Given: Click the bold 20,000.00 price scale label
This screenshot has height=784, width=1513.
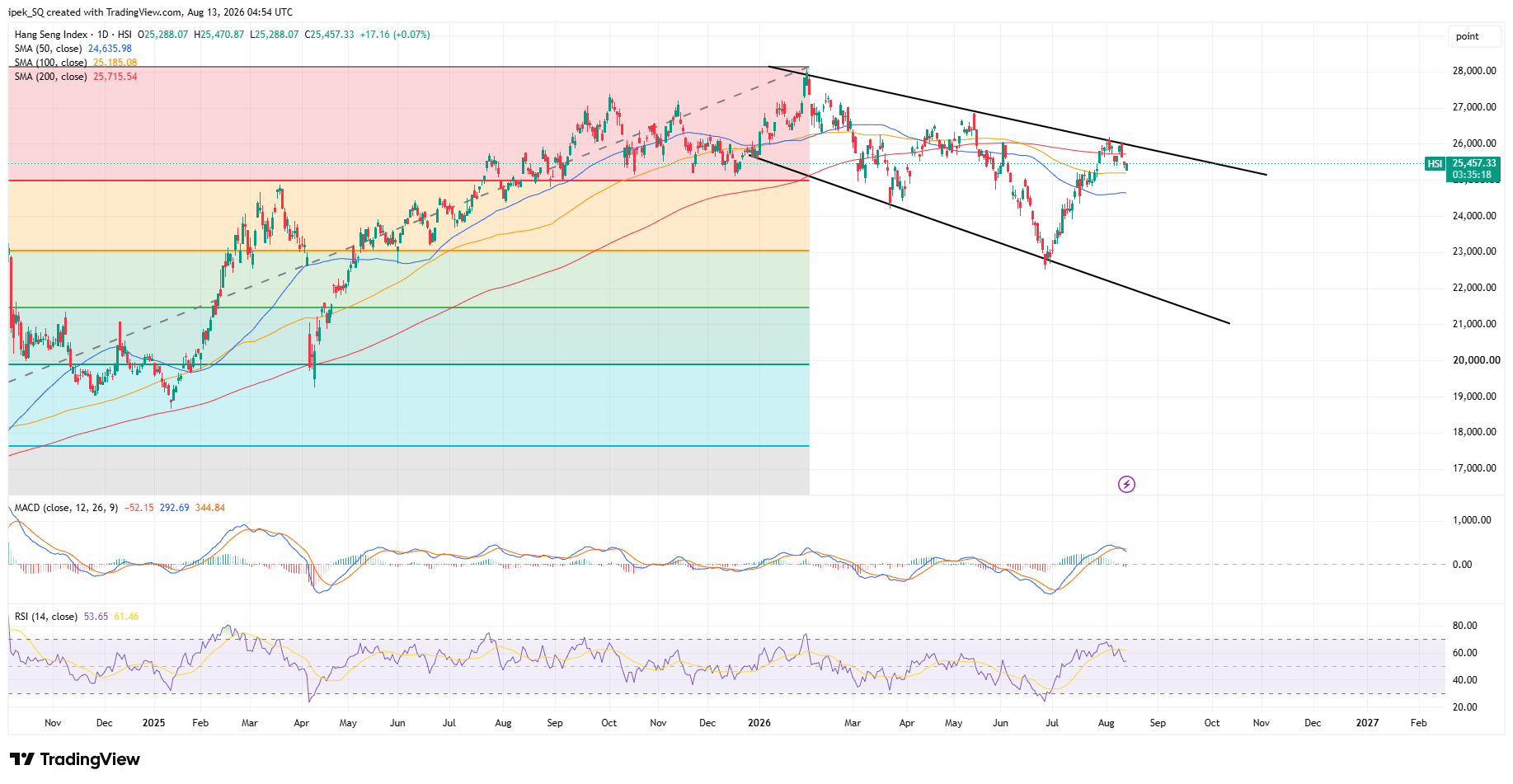Looking at the screenshot, I should click(x=1476, y=360).
